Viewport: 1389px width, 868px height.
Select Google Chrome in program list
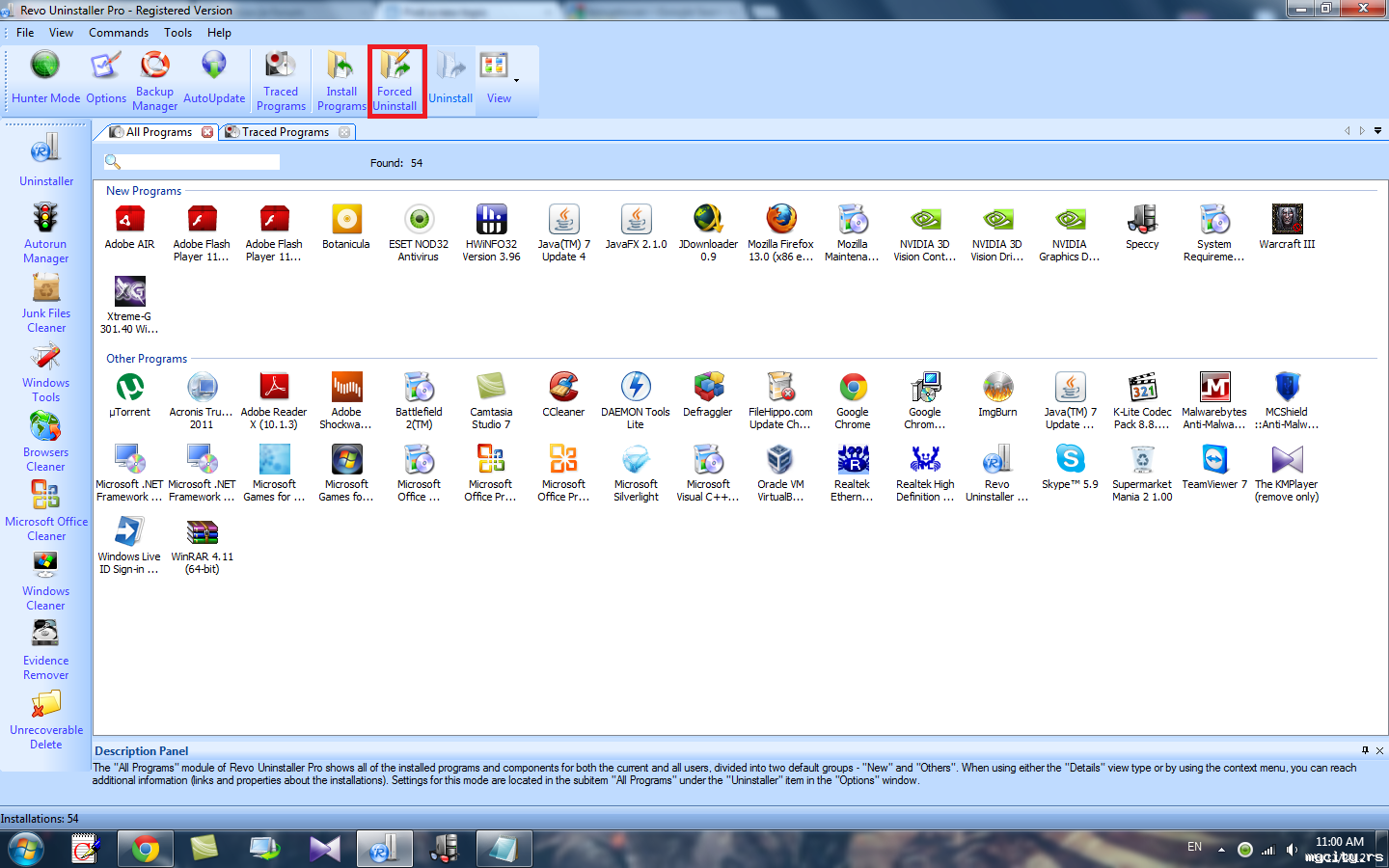click(853, 401)
